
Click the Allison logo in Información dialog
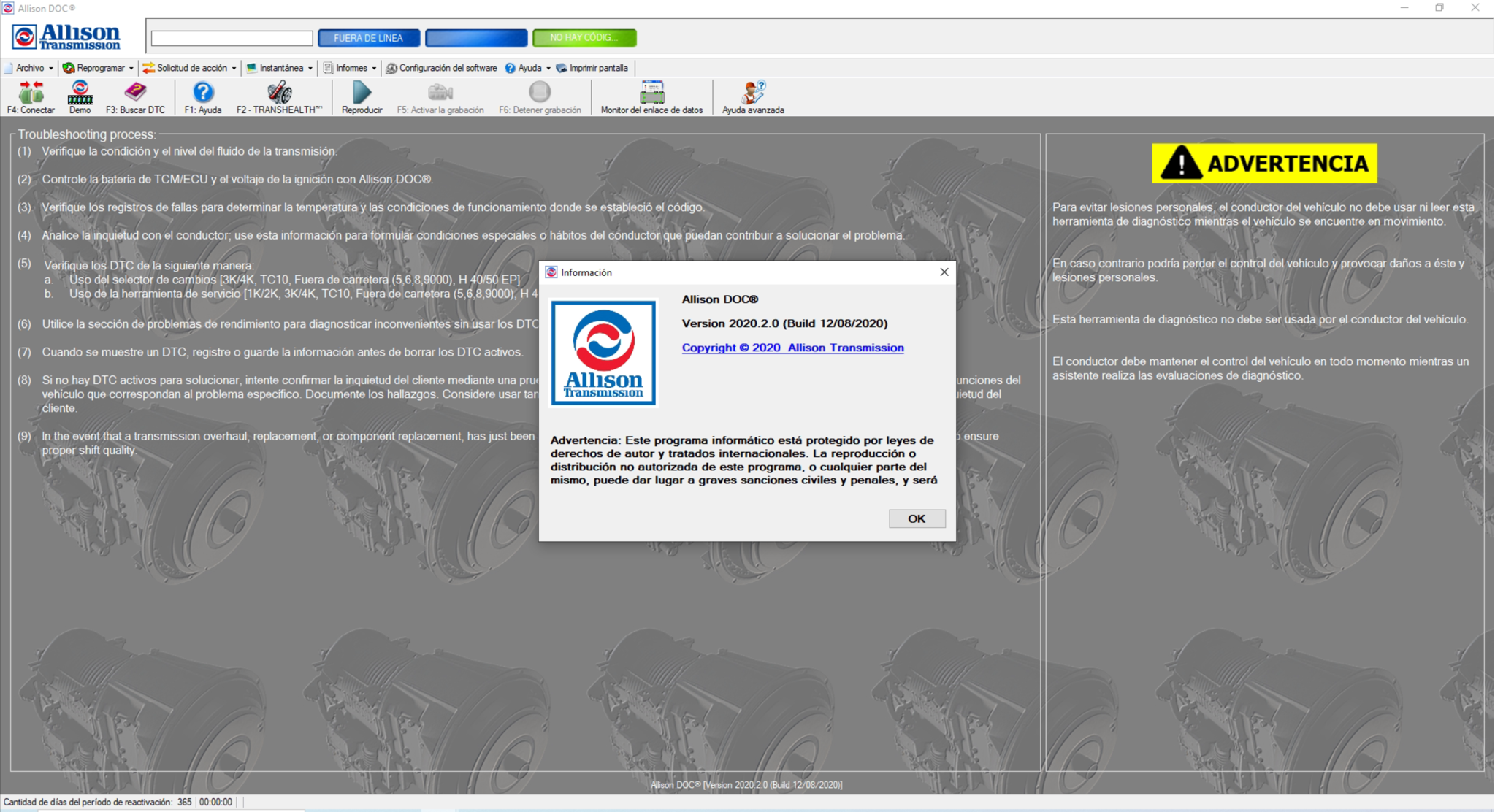pyautogui.click(x=603, y=353)
